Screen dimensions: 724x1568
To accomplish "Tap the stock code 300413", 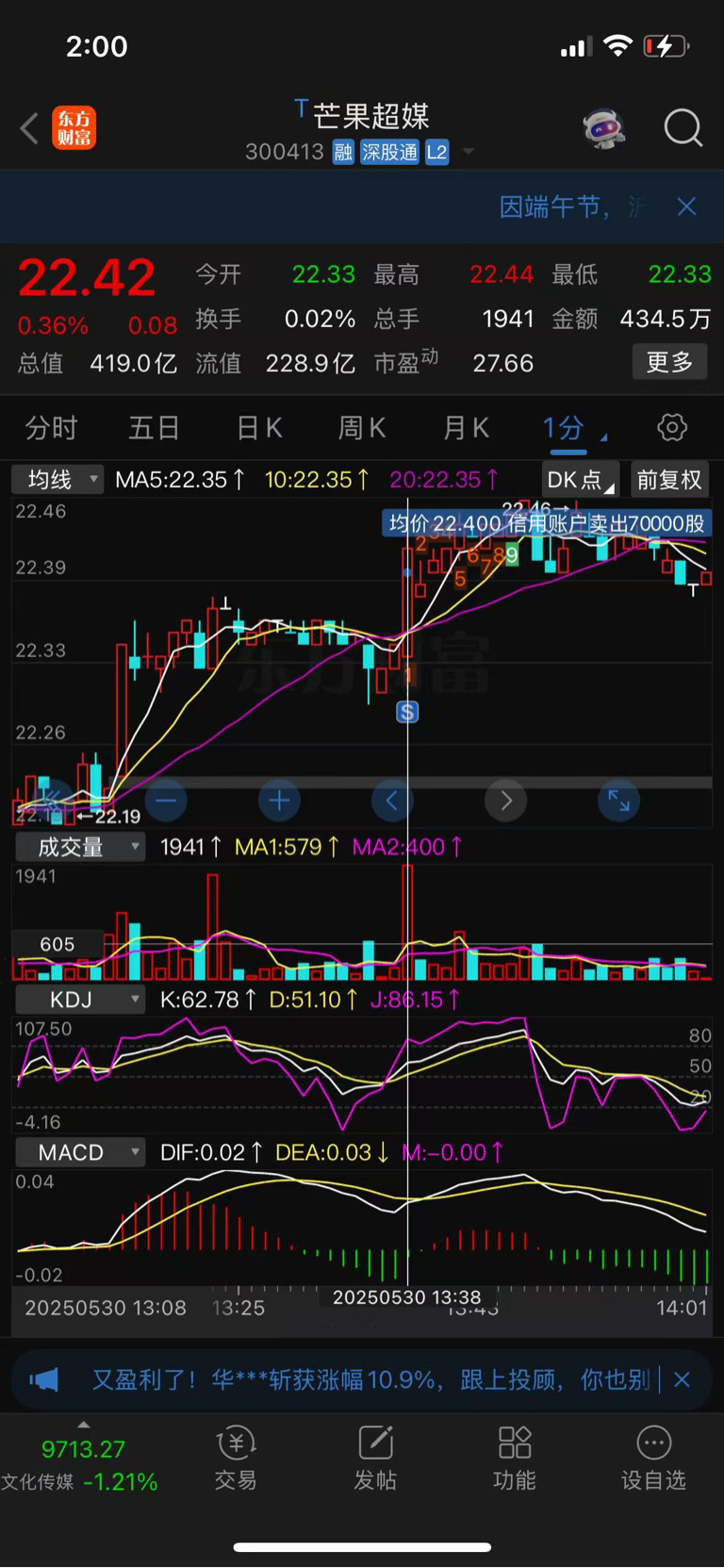I will 285,152.
